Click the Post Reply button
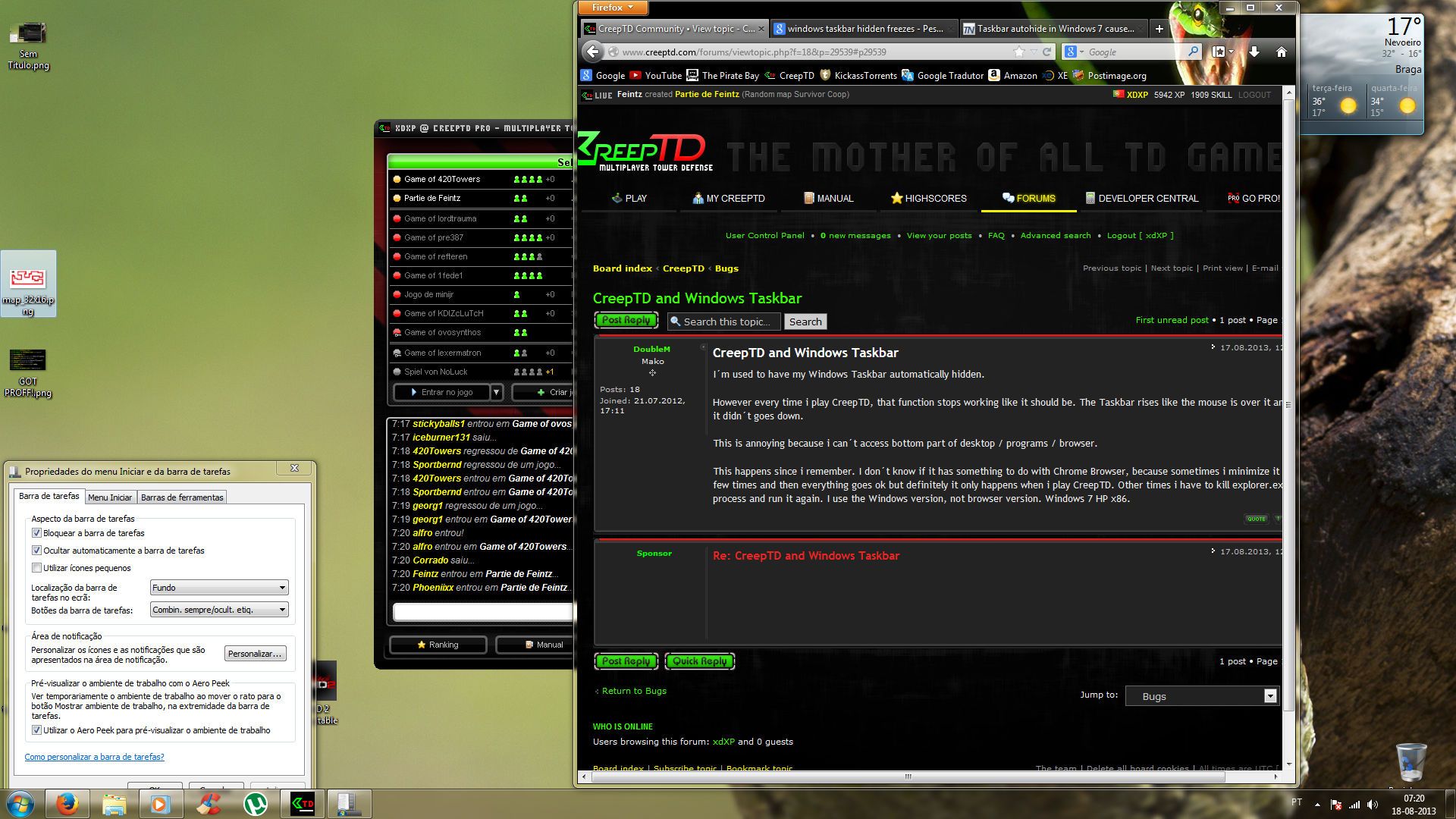The width and height of the screenshot is (1456, 819). click(x=626, y=321)
